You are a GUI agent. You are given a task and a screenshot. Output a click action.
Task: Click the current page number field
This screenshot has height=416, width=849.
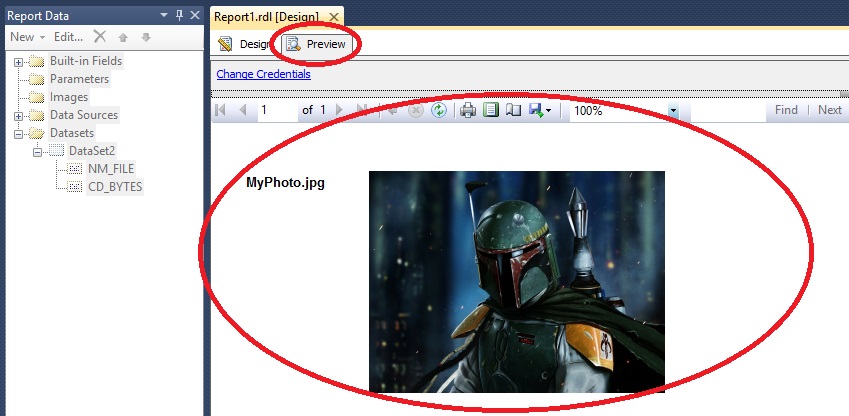[x=277, y=110]
